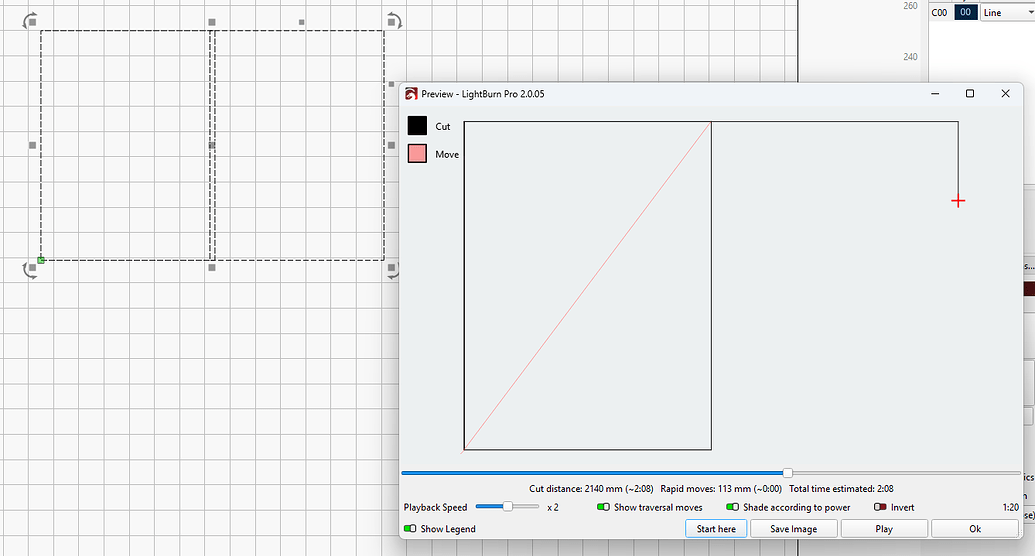This screenshot has width=1035, height=556.
Task: Select the C00 layer label
Action: [939, 13]
